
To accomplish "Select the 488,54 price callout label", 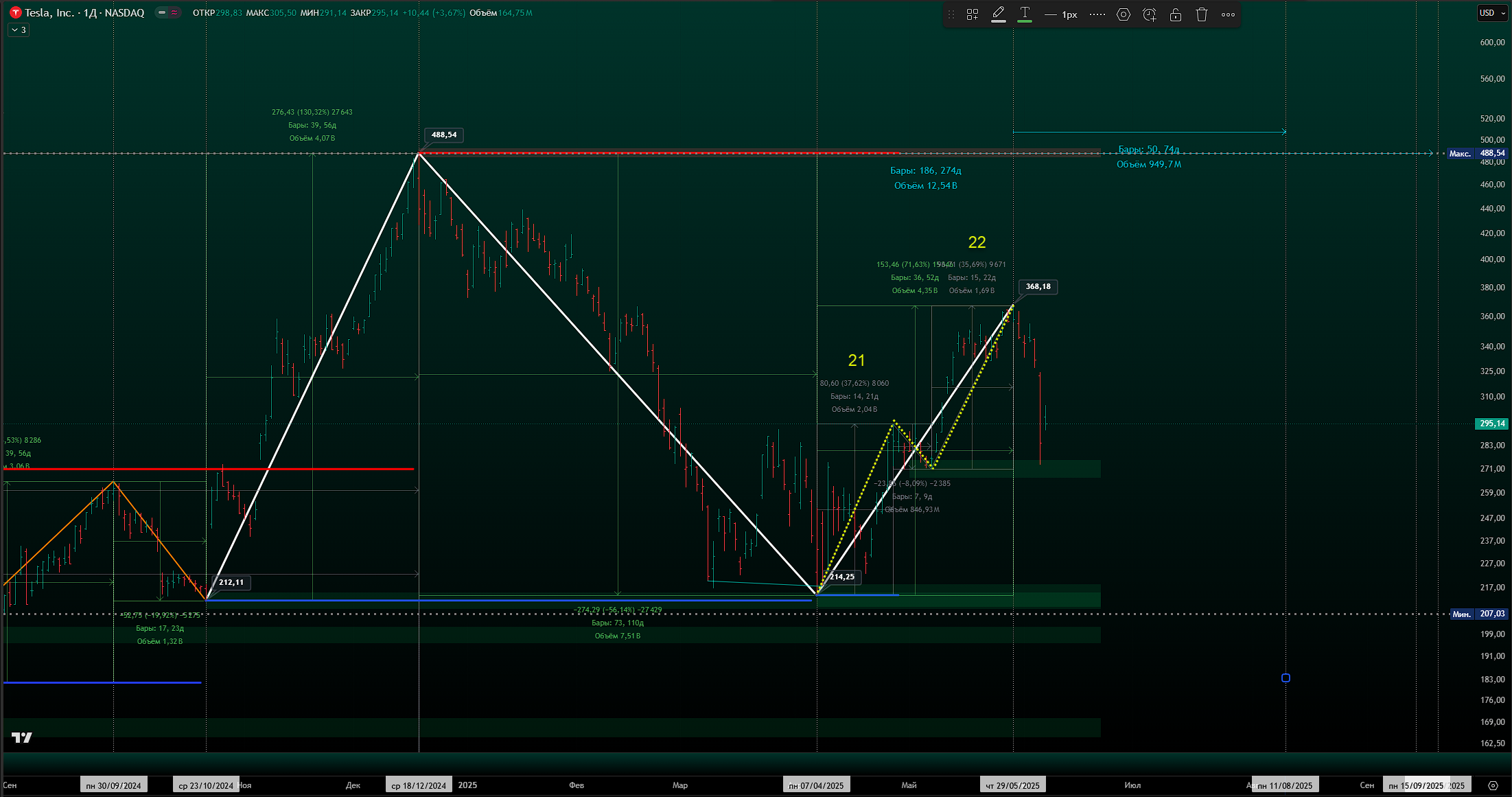I will point(444,135).
